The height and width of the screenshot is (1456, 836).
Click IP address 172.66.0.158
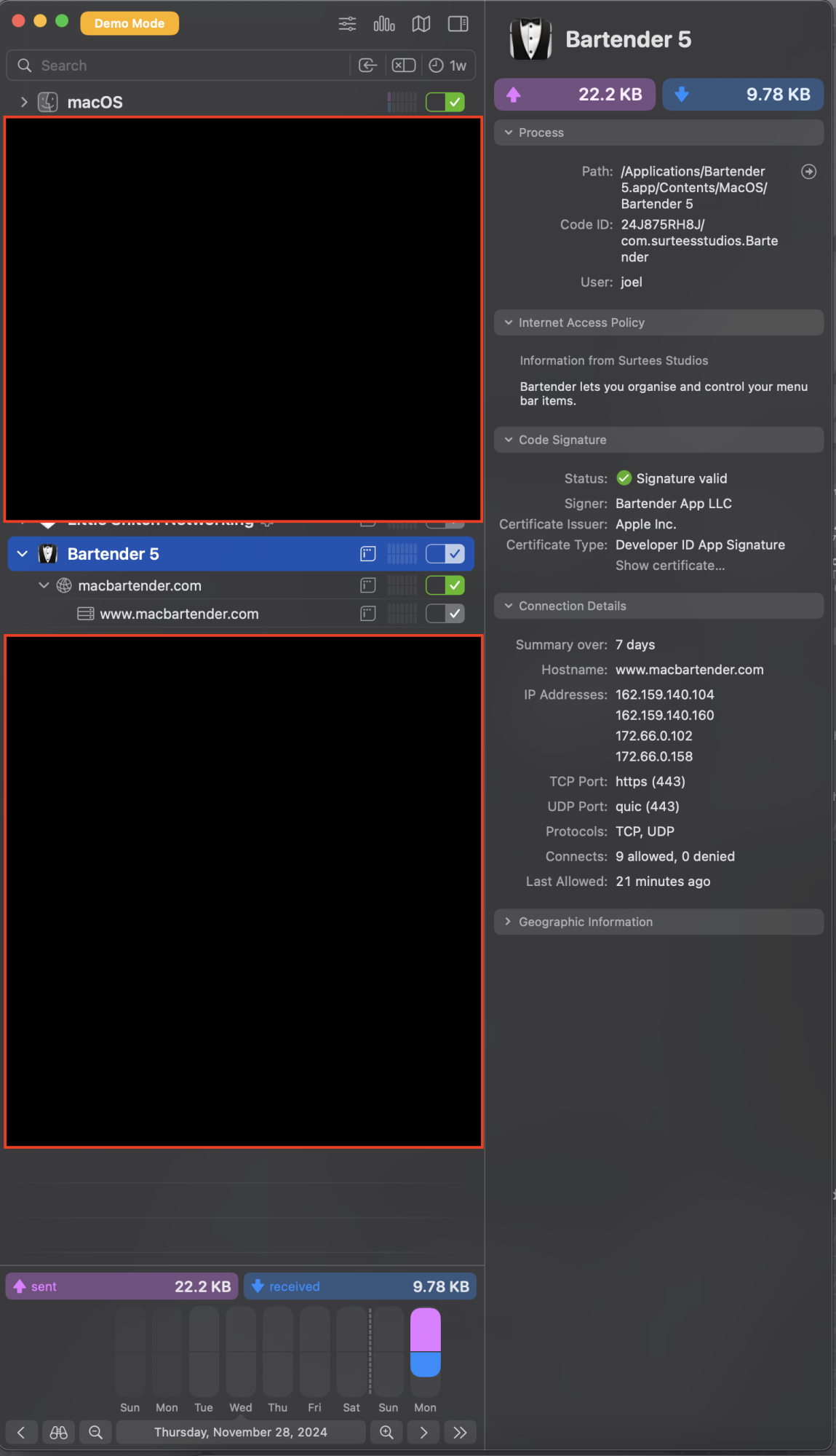tap(654, 756)
